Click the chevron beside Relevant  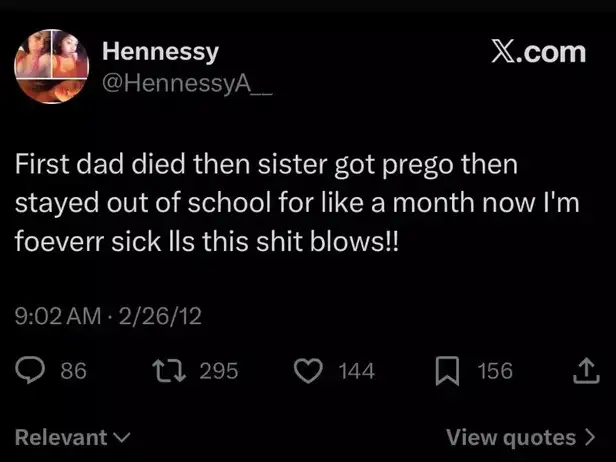coord(123,437)
